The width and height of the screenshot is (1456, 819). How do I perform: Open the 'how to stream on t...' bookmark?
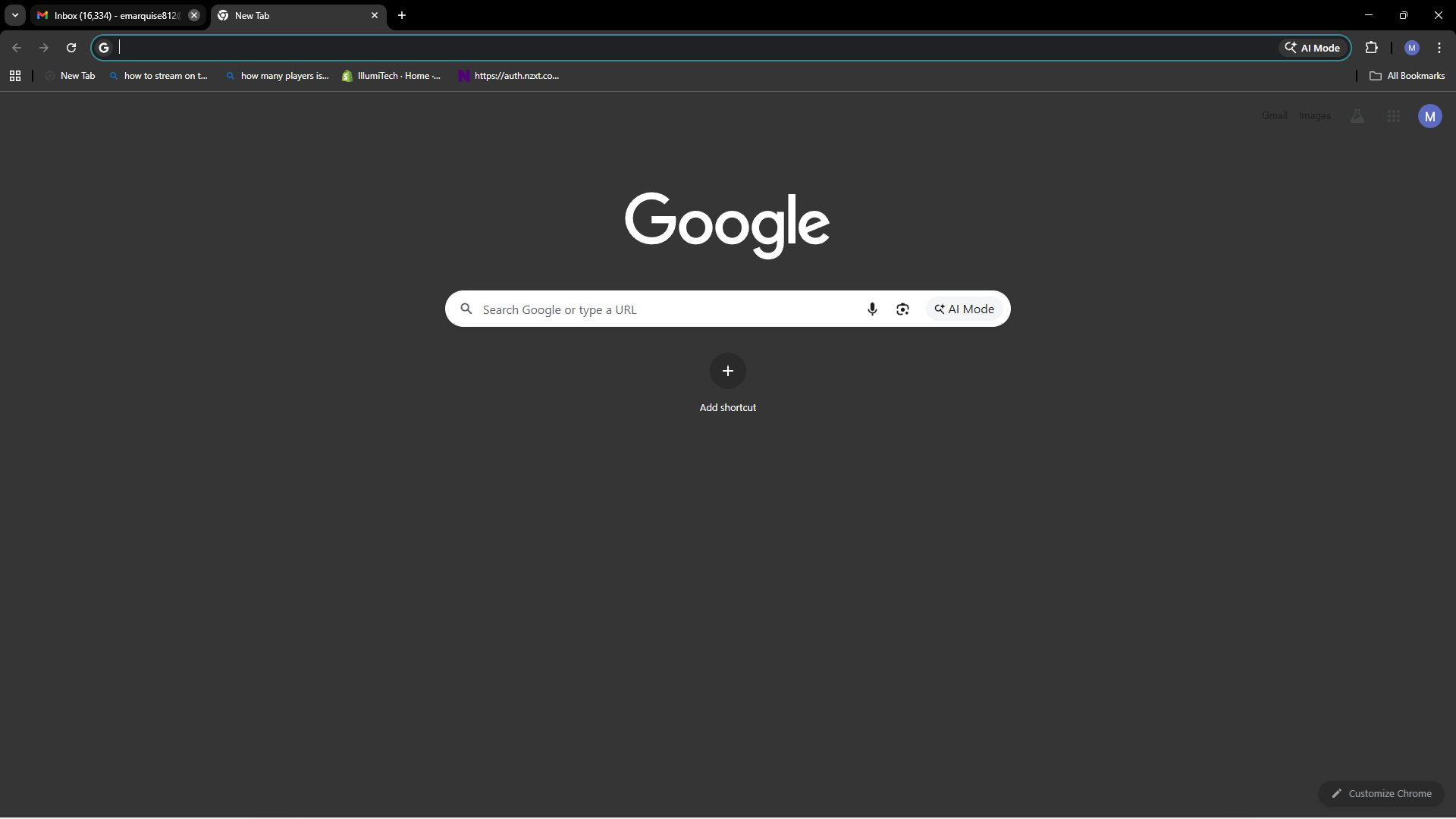[x=158, y=76]
